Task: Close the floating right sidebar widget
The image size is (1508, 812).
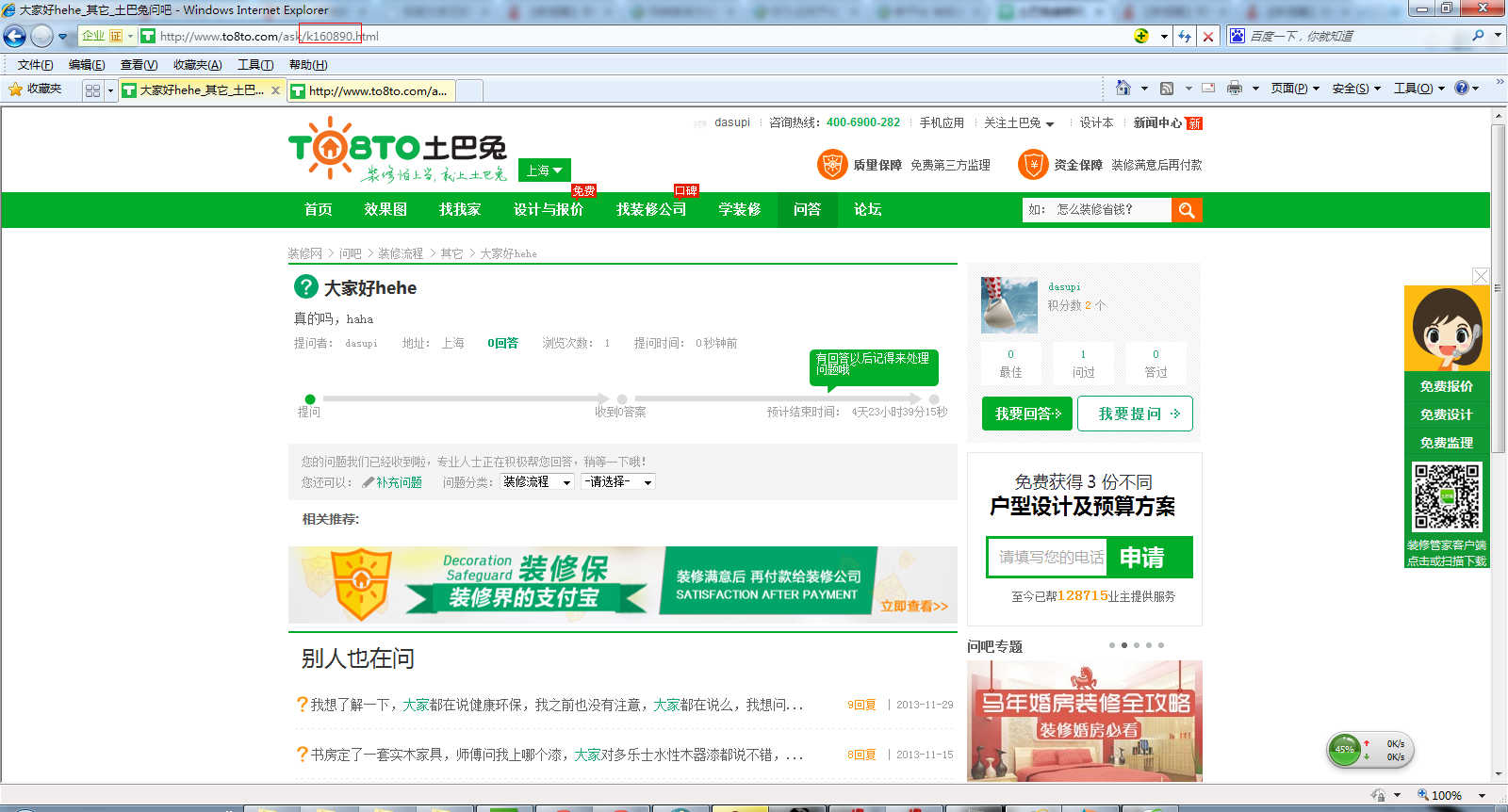Action: point(1481,276)
